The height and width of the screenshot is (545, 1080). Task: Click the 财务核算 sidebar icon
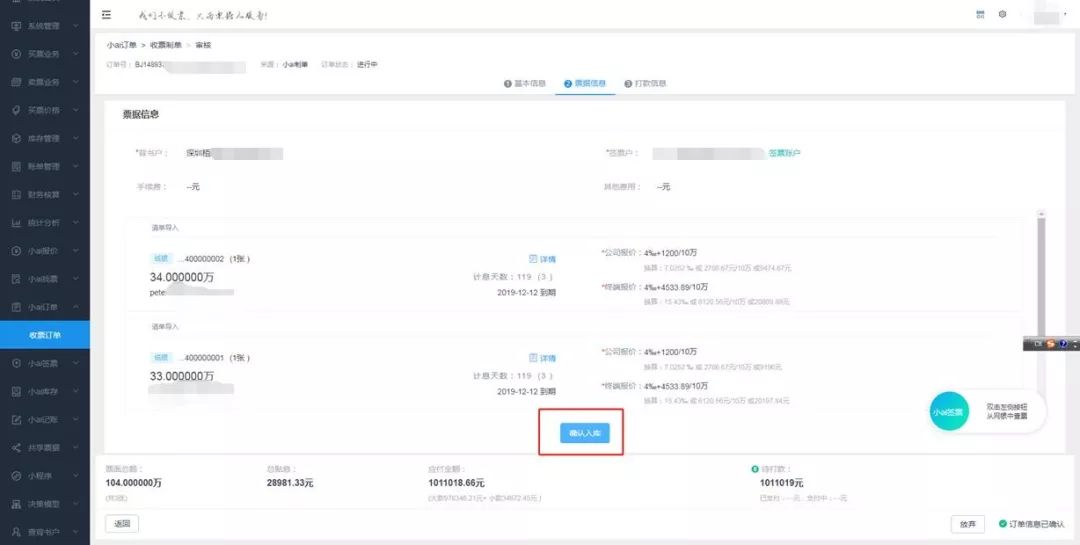click(x=17, y=195)
